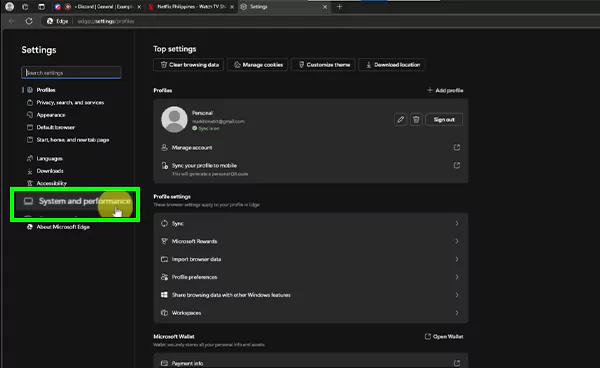This screenshot has width=600, height=368.
Task: Click Manage cookies button
Action: click(258, 65)
